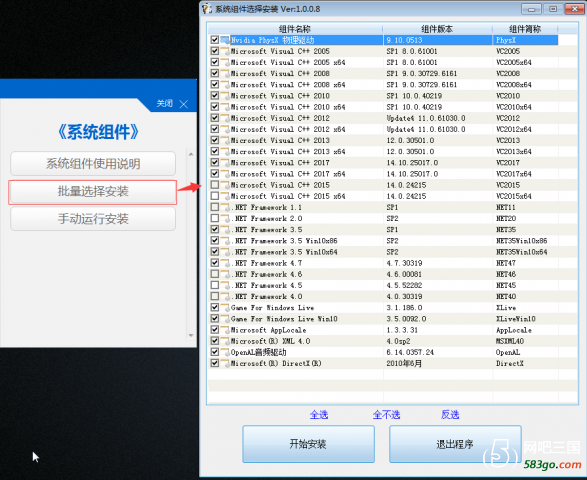Click the 批量选择安装 button
Image resolution: width=587 pixels, height=480 pixels.
point(93,192)
